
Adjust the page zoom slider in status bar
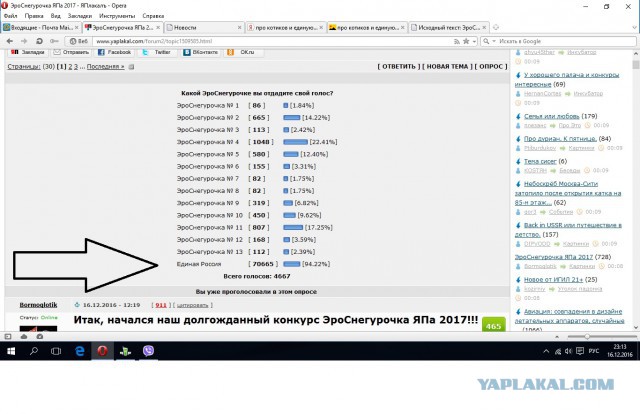coord(587,337)
